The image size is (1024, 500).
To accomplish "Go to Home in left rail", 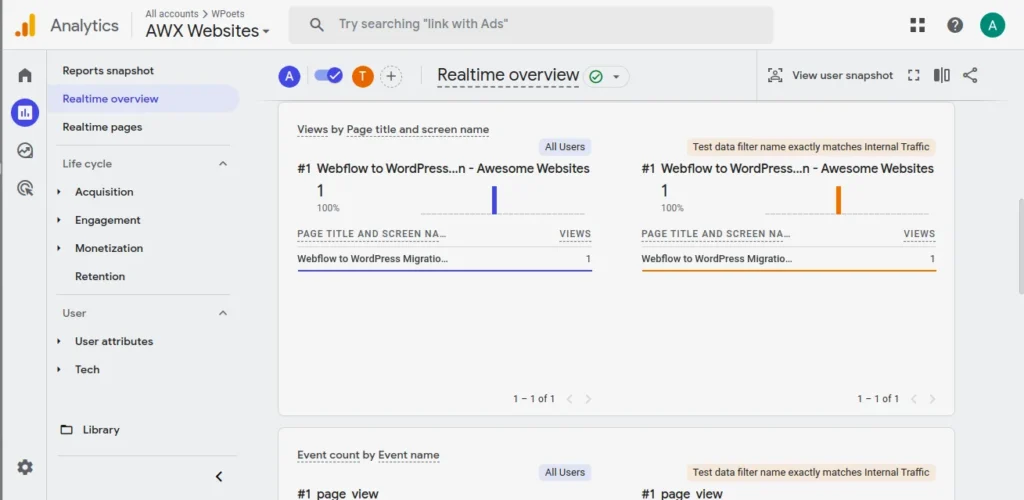I will point(25,75).
